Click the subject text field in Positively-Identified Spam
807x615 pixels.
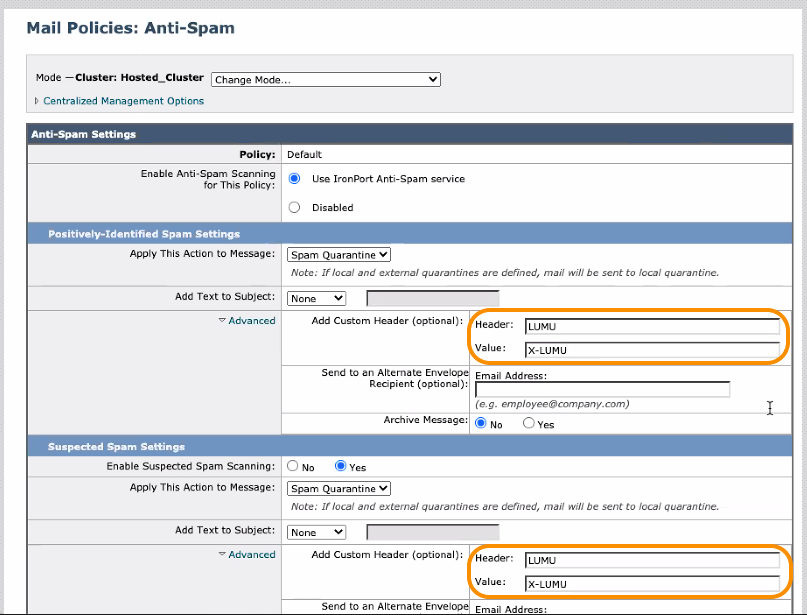click(432, 298)
